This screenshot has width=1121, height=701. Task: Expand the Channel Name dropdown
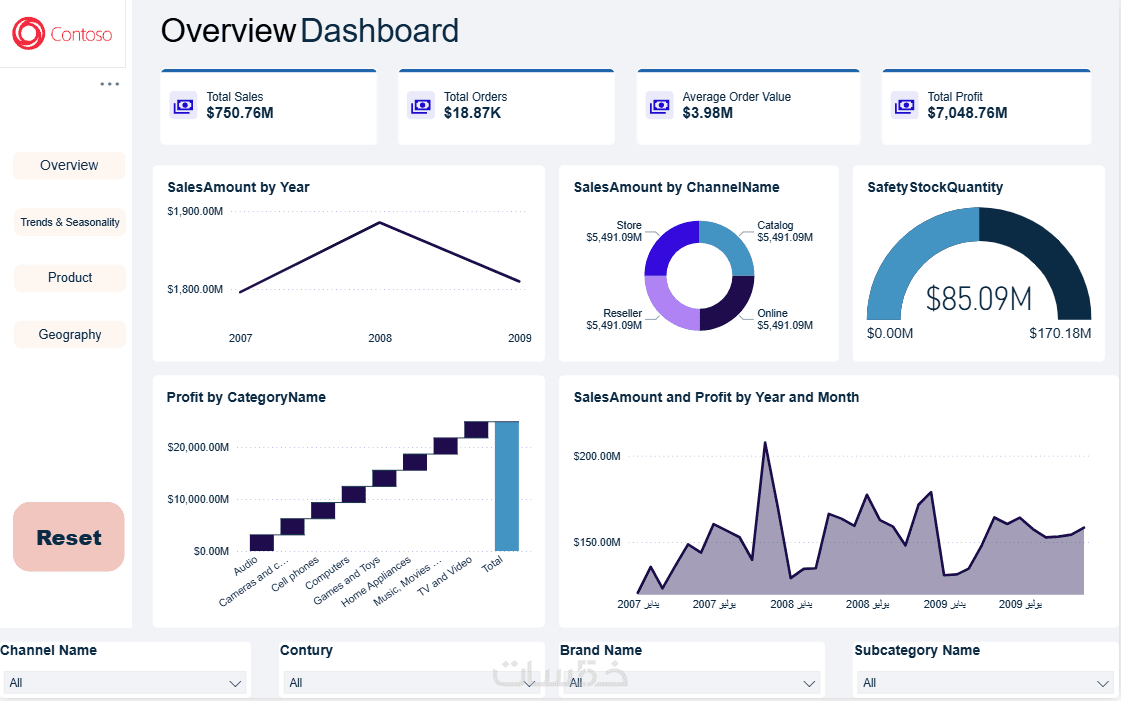coord(125,682)
